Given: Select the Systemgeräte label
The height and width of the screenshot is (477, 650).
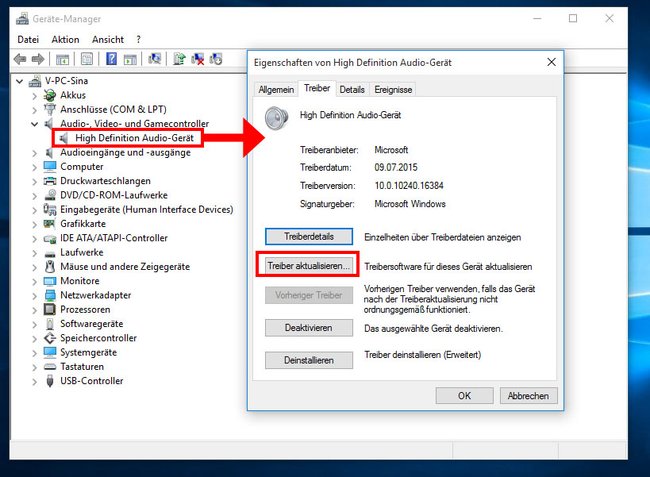Looking at the screenshot, I should tap(88, 353).
